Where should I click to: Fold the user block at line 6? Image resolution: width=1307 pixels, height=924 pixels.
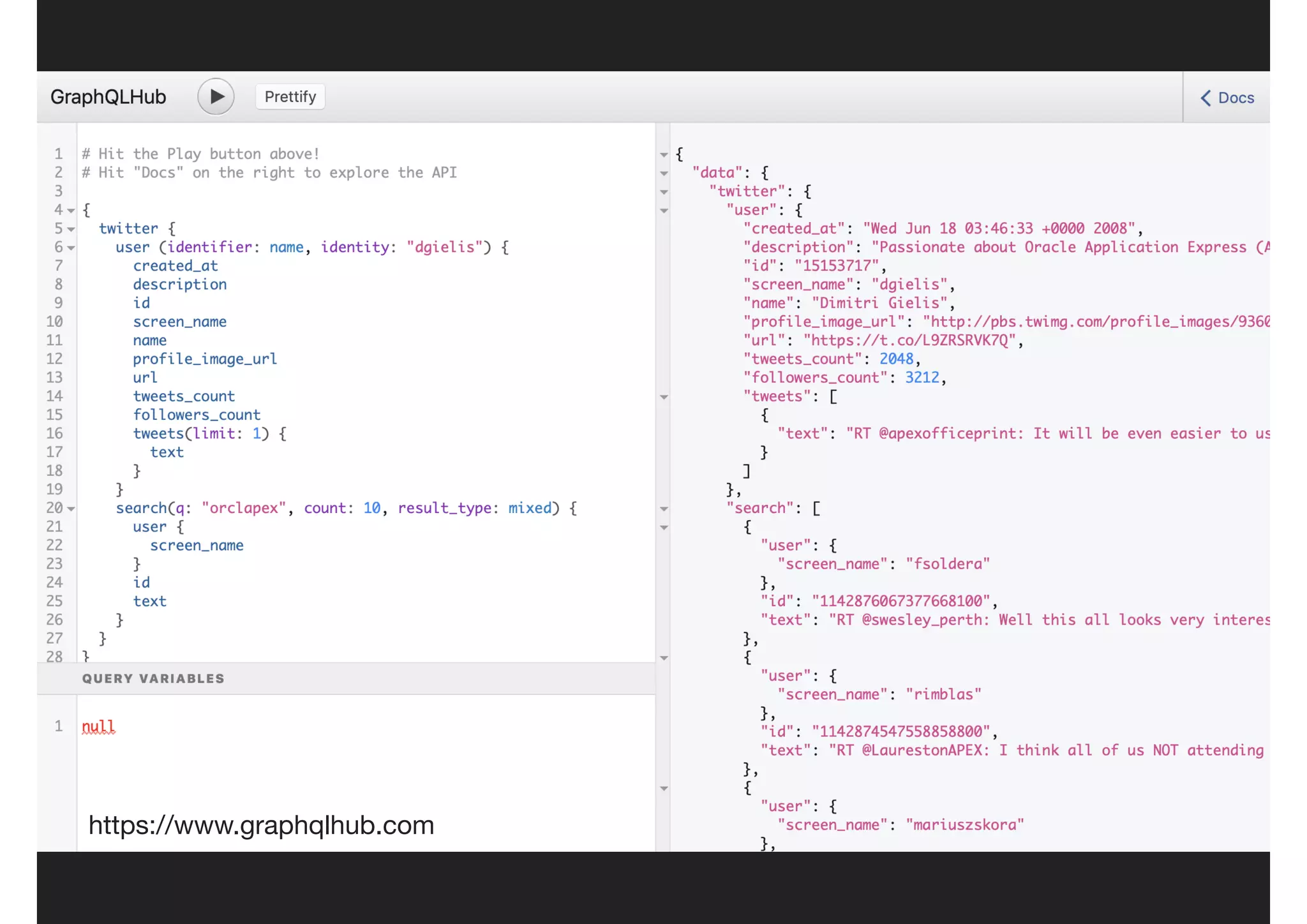(71, 248)
